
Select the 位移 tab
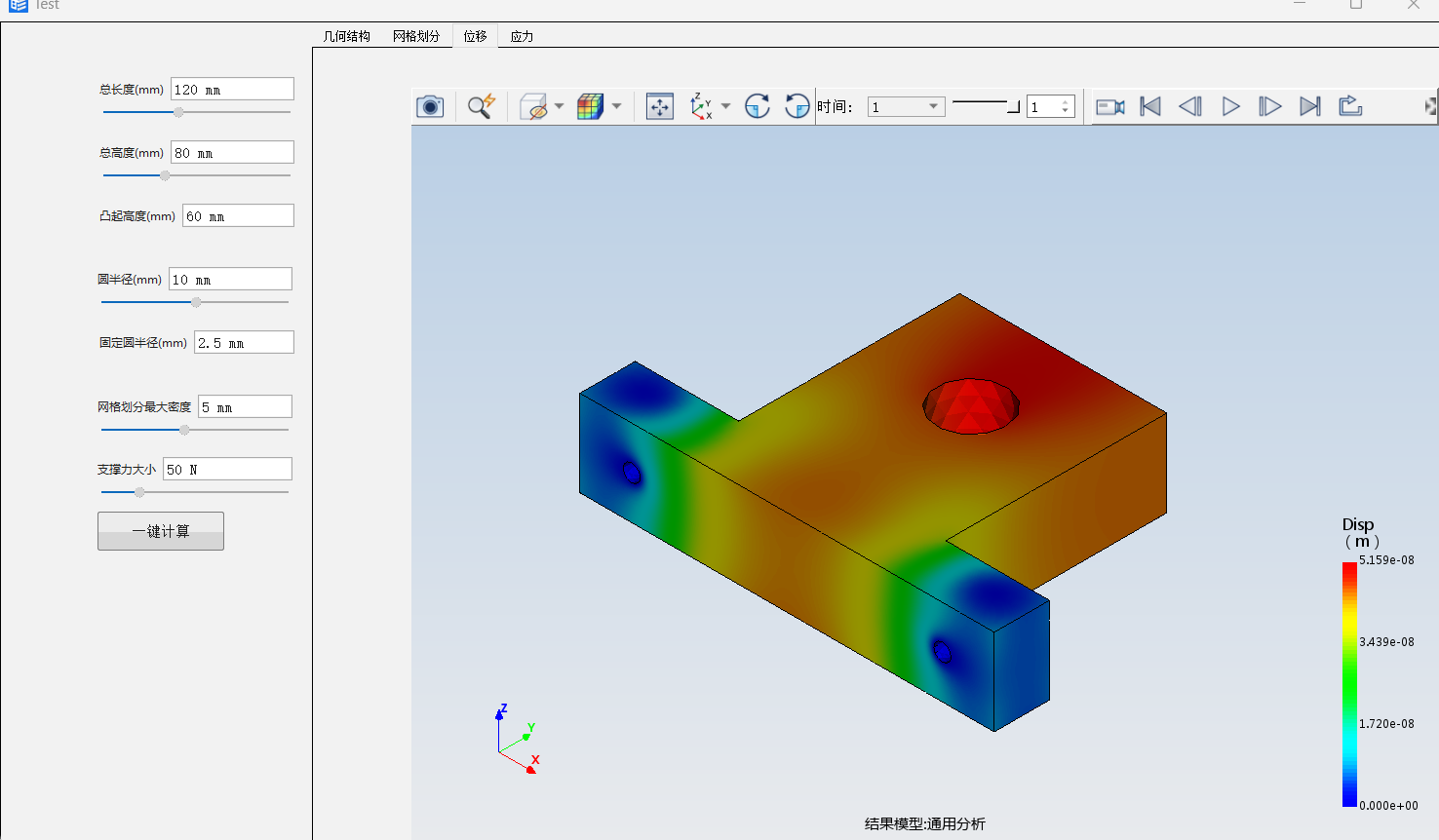click(475, 36)
